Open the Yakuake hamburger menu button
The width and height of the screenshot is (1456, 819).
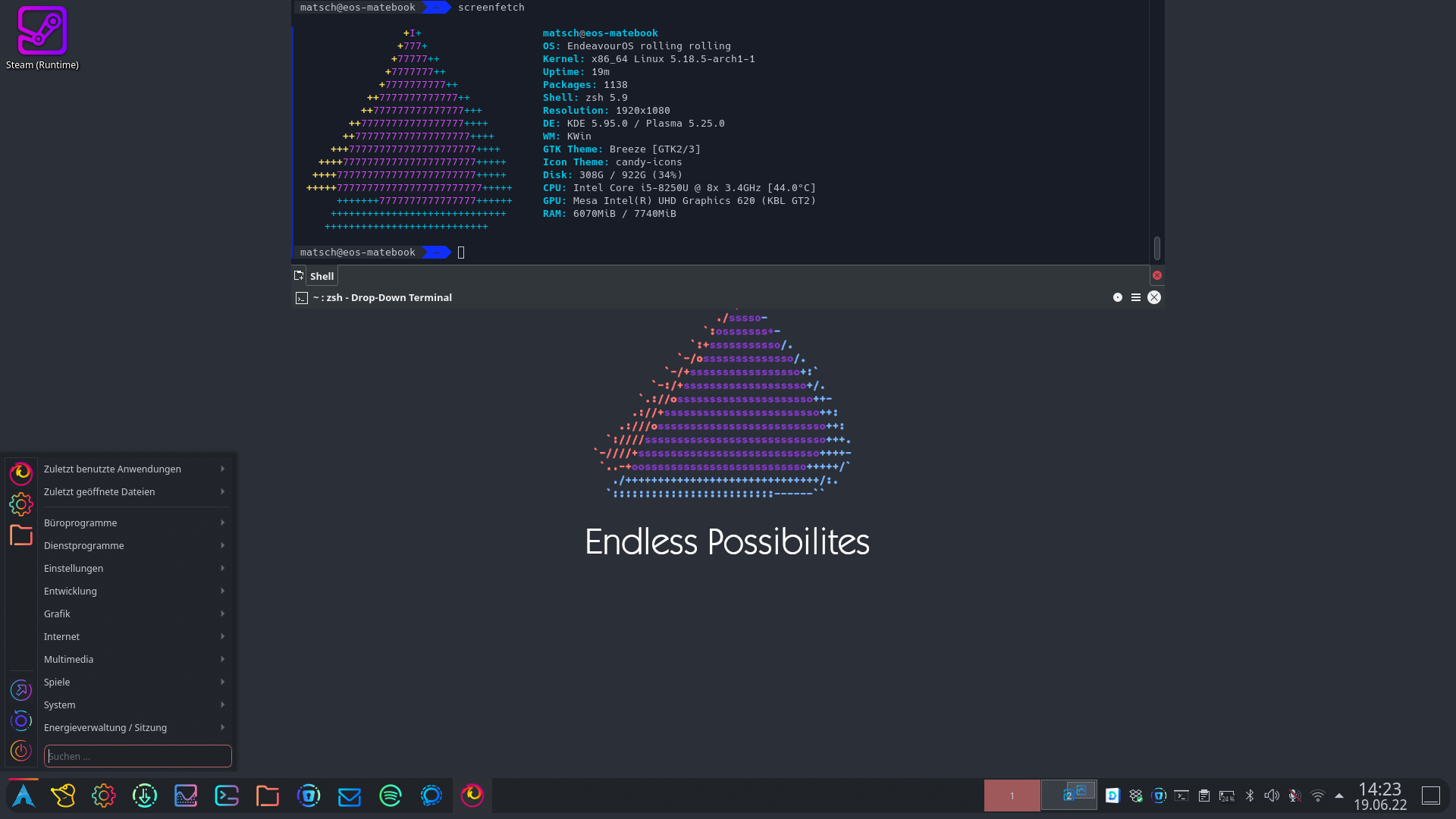click(x=1136, y=297)
